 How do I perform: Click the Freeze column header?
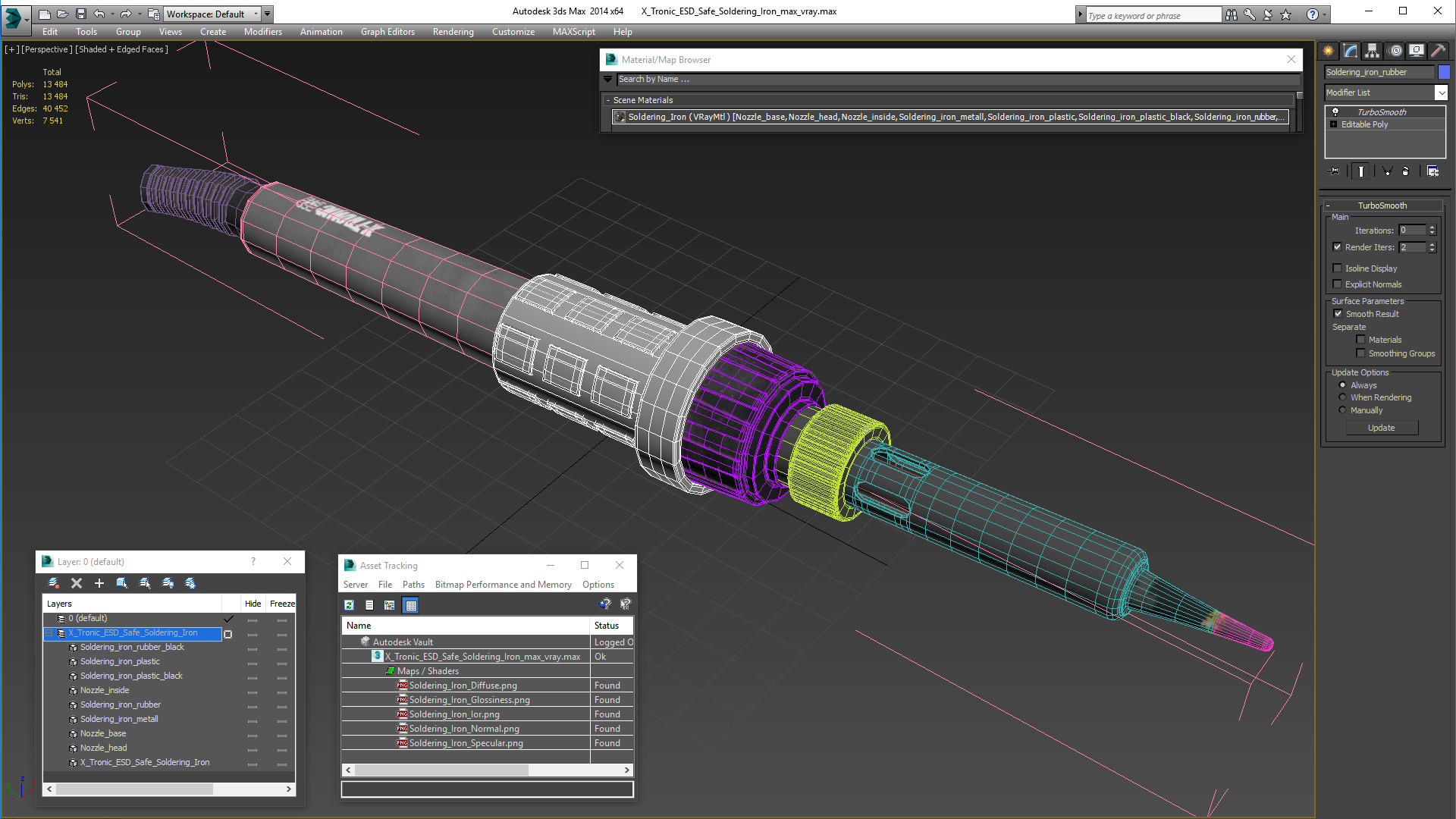tap(281, 604)
